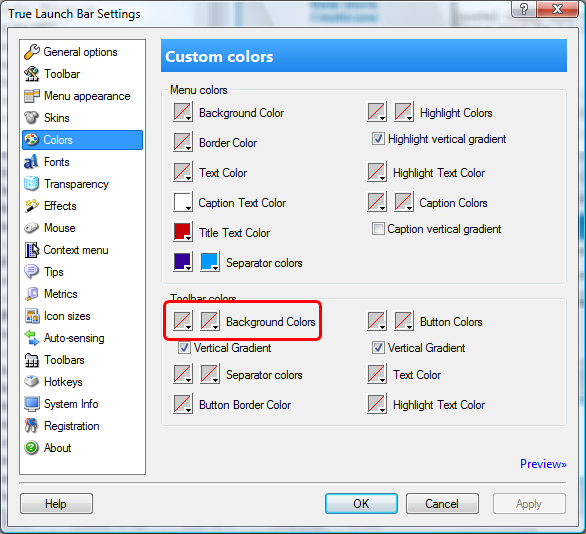Click the Toolbars icon in sidebar

click(31, 360)
